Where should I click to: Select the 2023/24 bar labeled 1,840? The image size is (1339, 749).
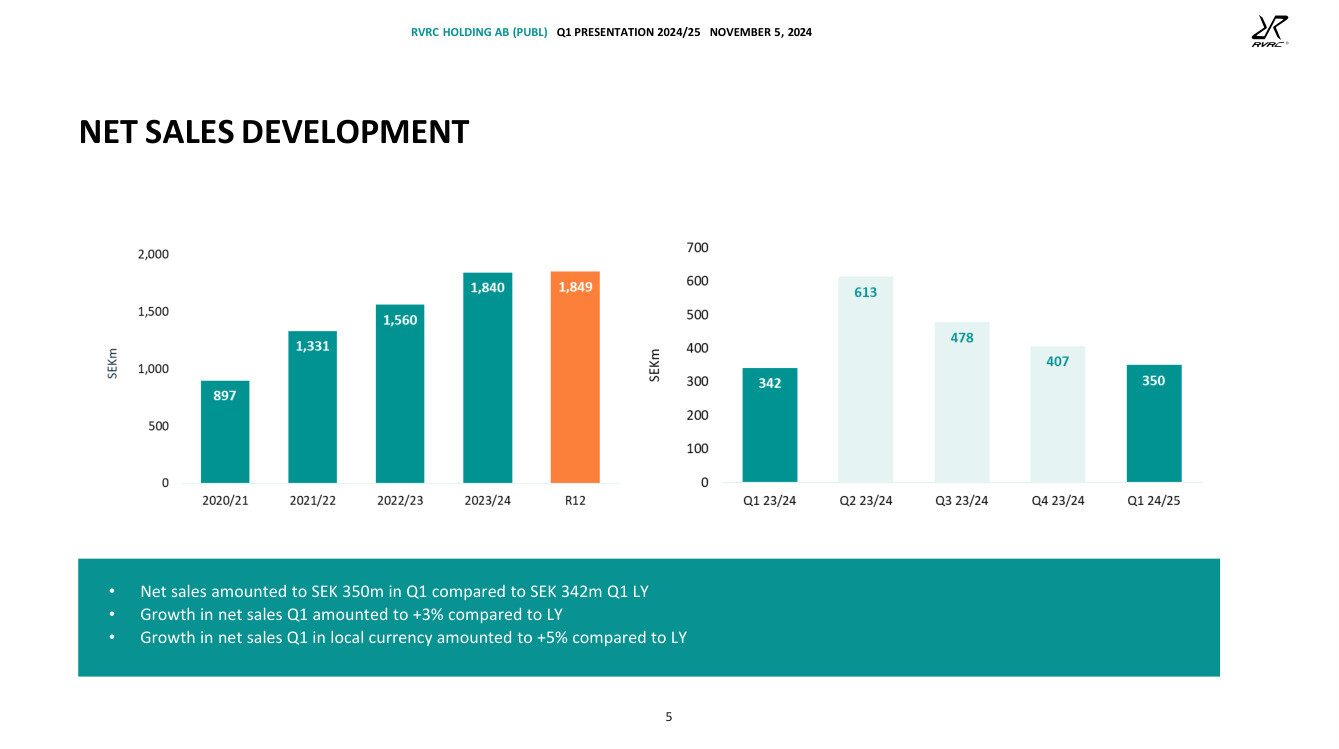(x=487, y=380)
